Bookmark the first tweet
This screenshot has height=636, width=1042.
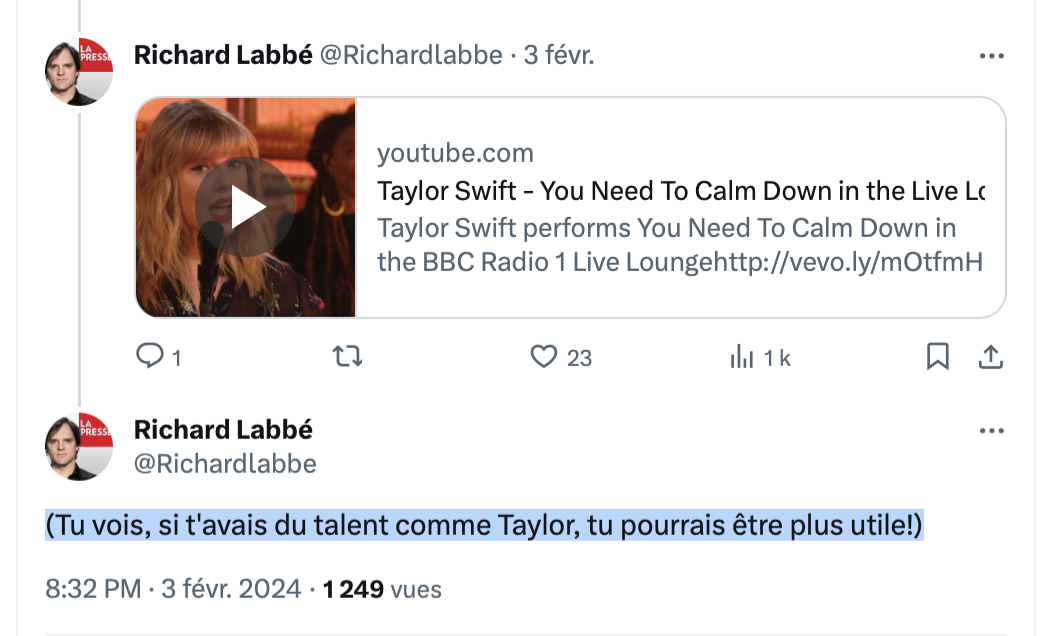point(938,356)
